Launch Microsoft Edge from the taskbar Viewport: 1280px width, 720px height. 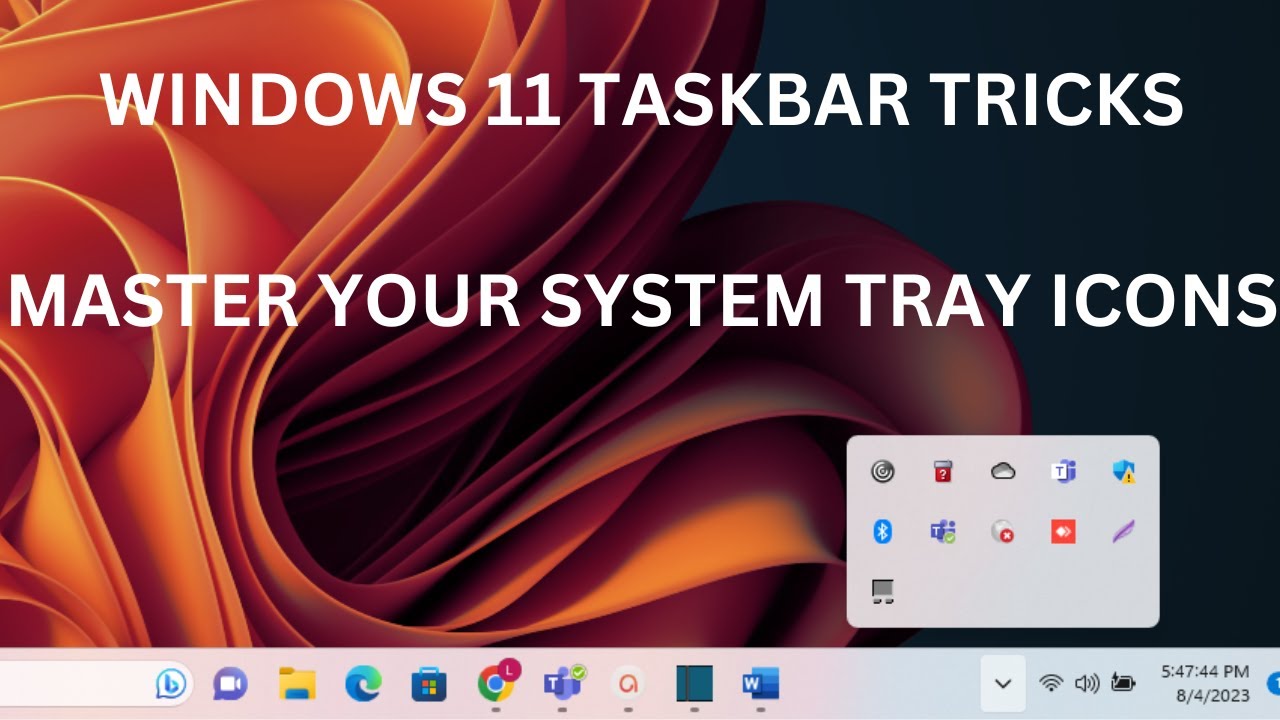click(363, 684)
